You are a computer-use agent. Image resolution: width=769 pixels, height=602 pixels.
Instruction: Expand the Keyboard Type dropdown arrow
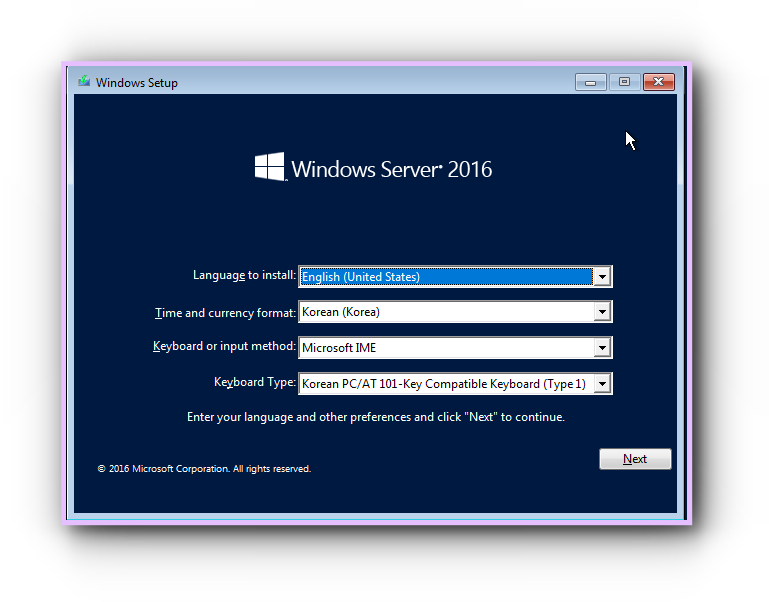[x=602, y=384]
